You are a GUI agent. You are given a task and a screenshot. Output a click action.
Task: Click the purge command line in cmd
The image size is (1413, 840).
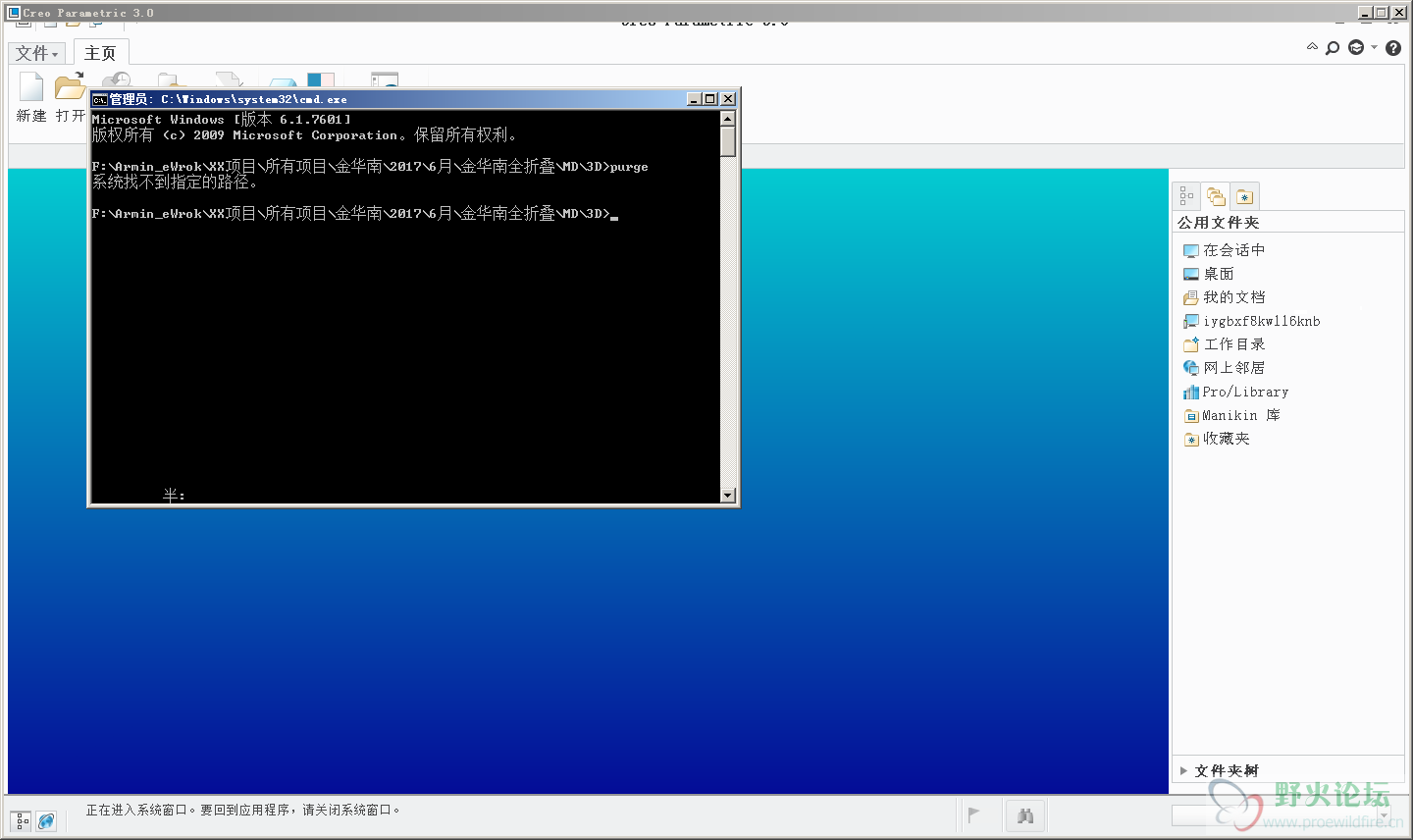(370, 167)
